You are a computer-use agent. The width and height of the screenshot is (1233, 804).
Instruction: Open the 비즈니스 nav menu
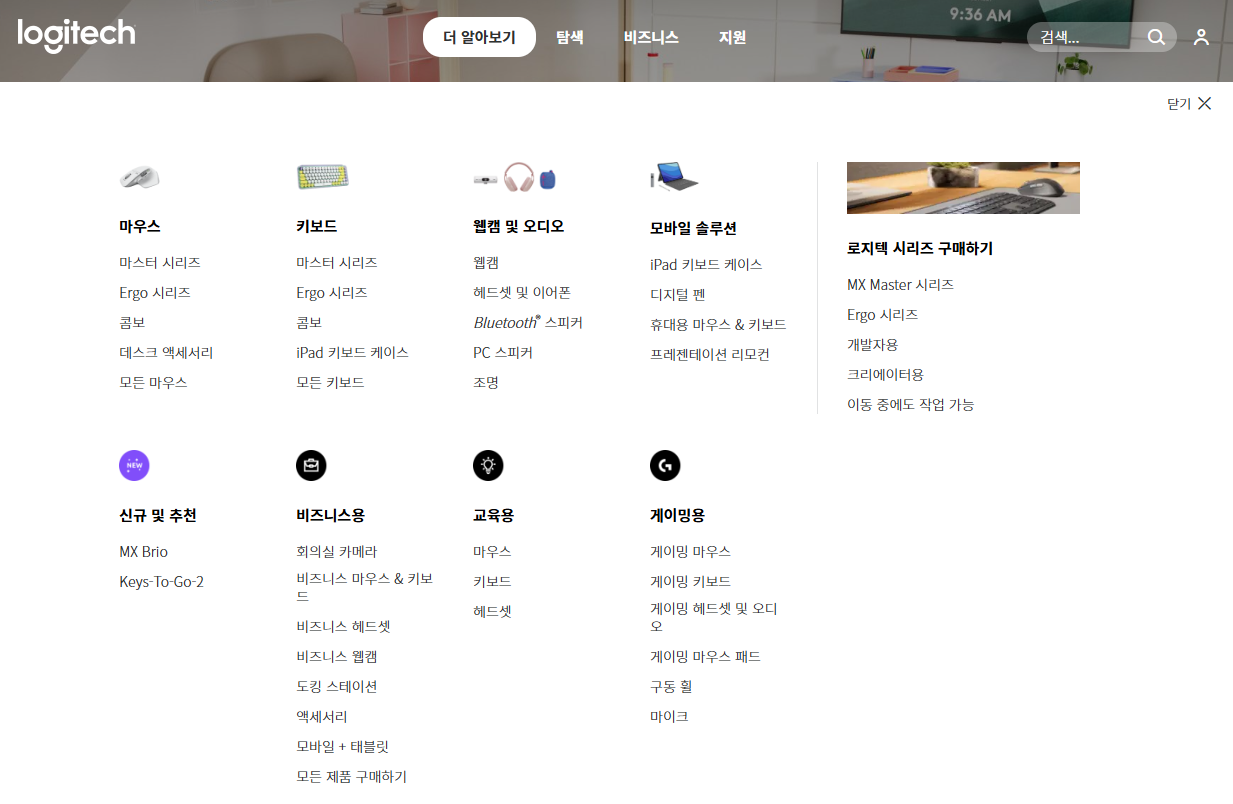click(x=651, y=37)
